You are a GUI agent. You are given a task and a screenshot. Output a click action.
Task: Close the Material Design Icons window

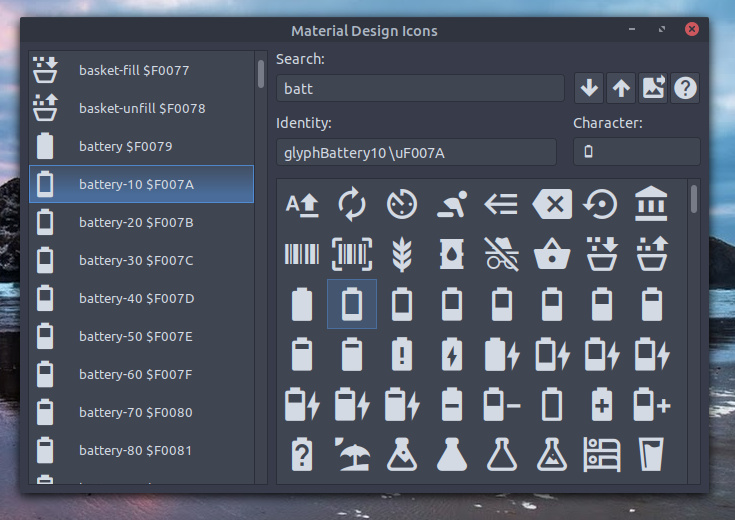click(x=691, y=29)
